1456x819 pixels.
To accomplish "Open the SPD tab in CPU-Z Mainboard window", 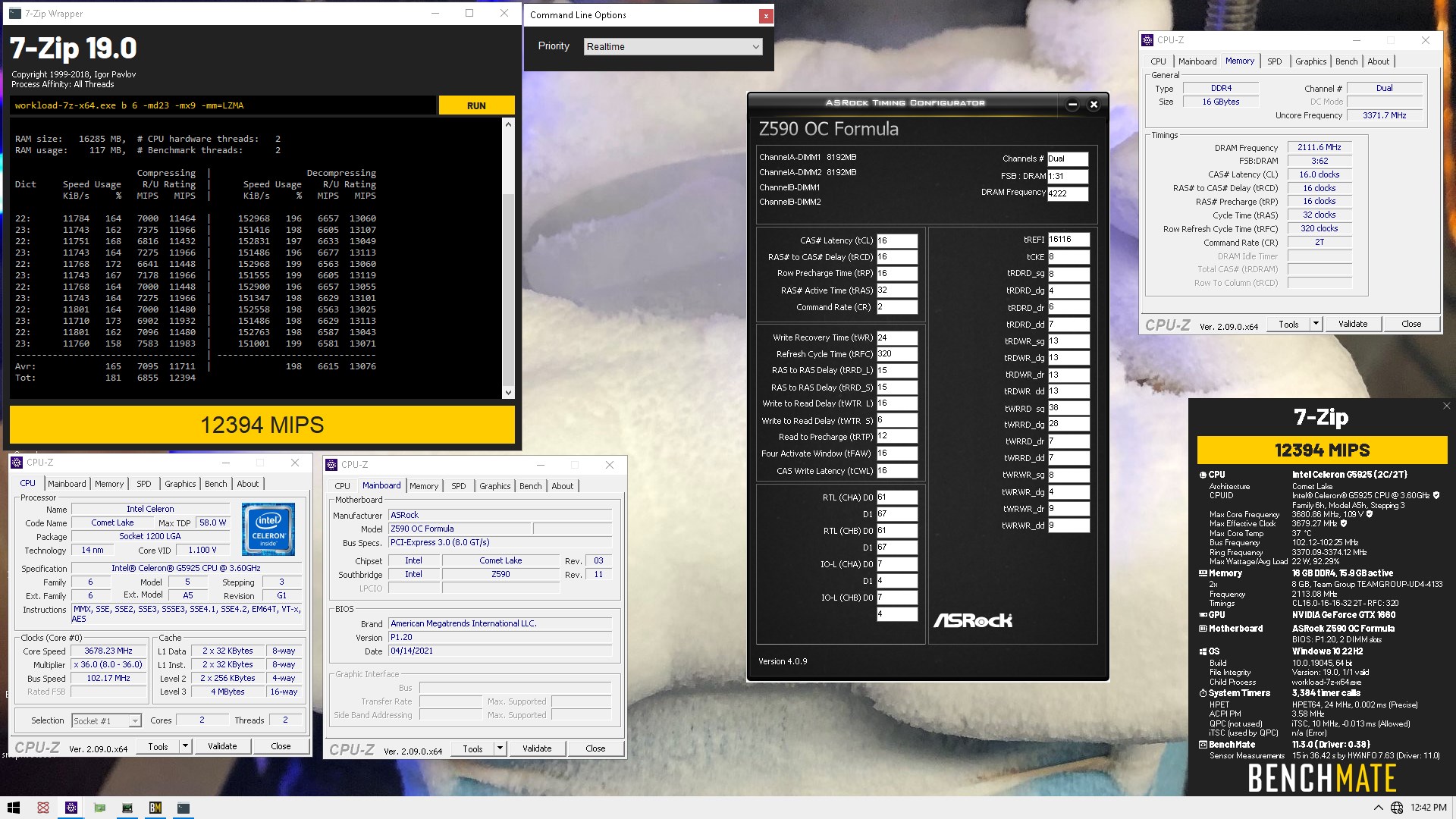I will (458, 486).
